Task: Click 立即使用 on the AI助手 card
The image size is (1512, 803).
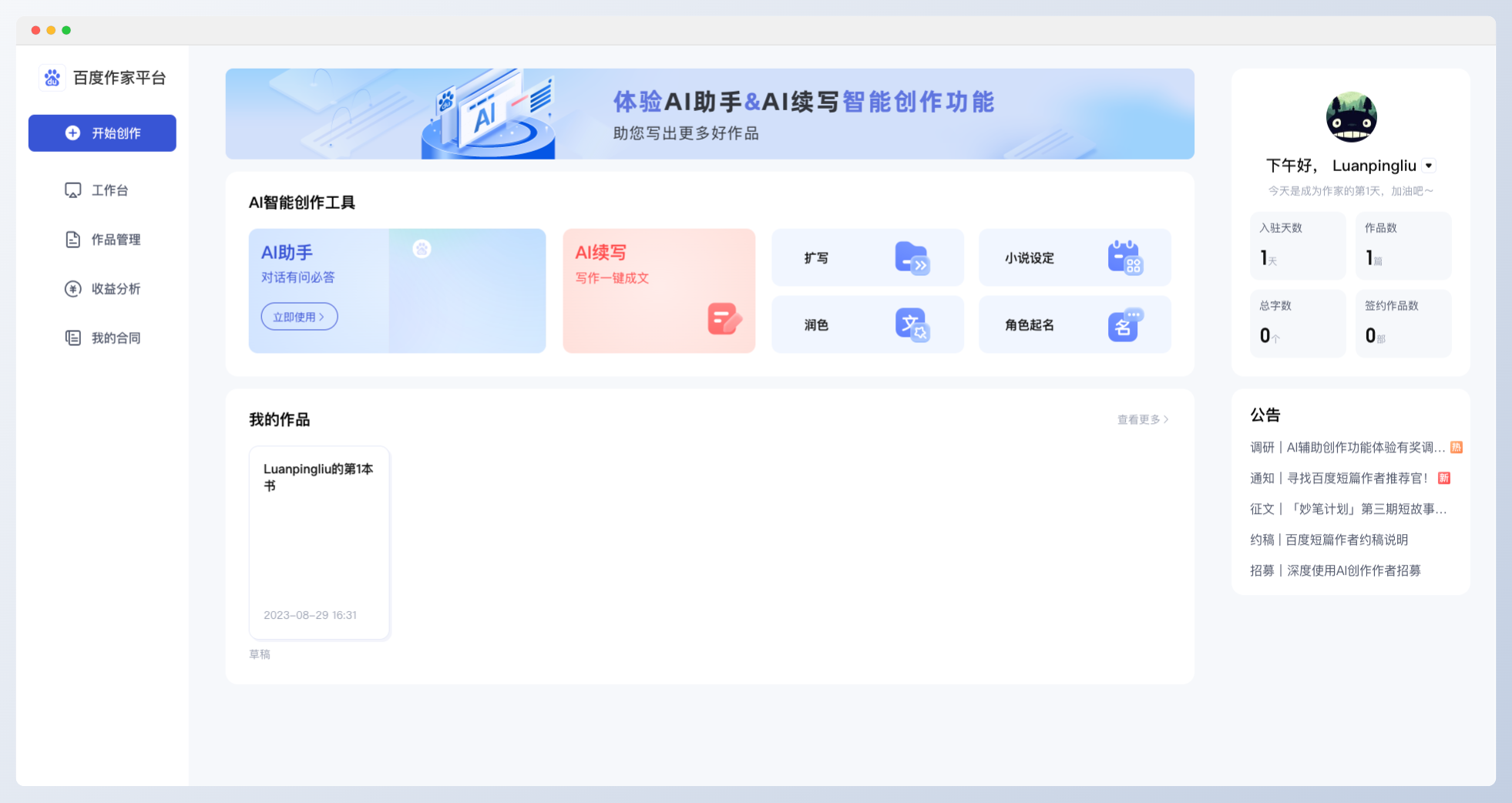Action: point(299,316)
